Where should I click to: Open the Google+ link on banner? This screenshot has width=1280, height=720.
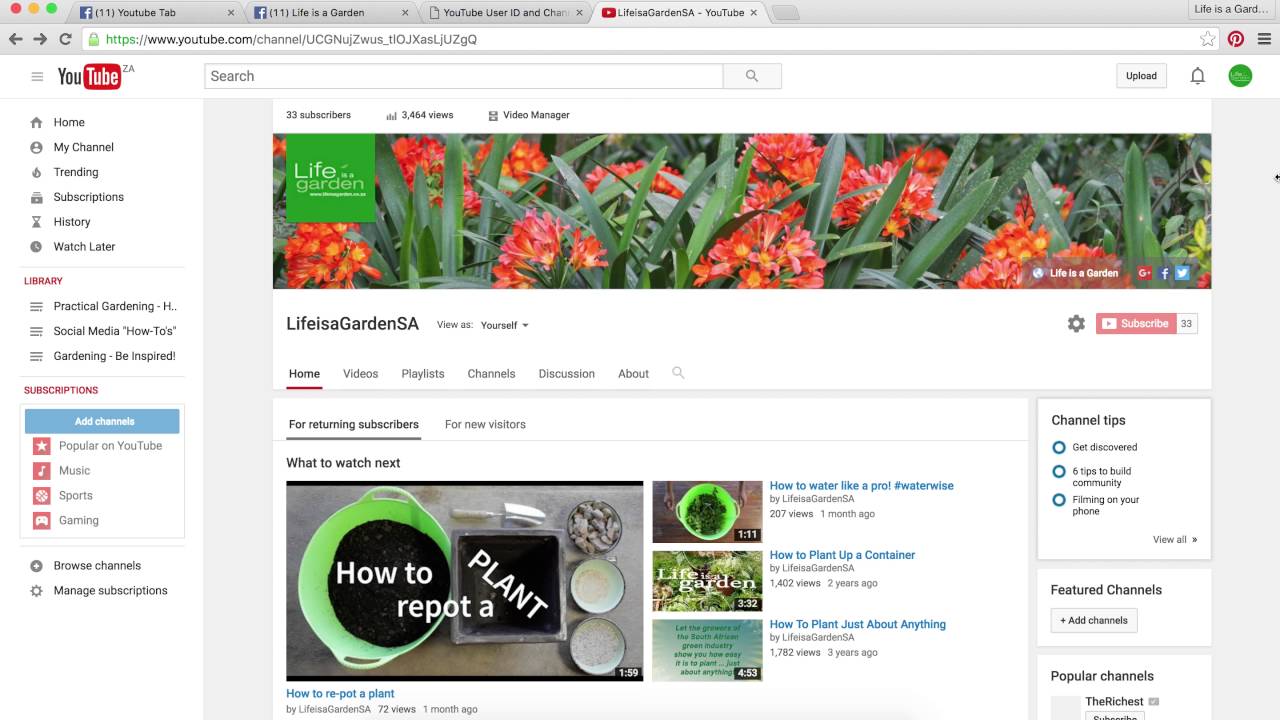coord(1144,273)
